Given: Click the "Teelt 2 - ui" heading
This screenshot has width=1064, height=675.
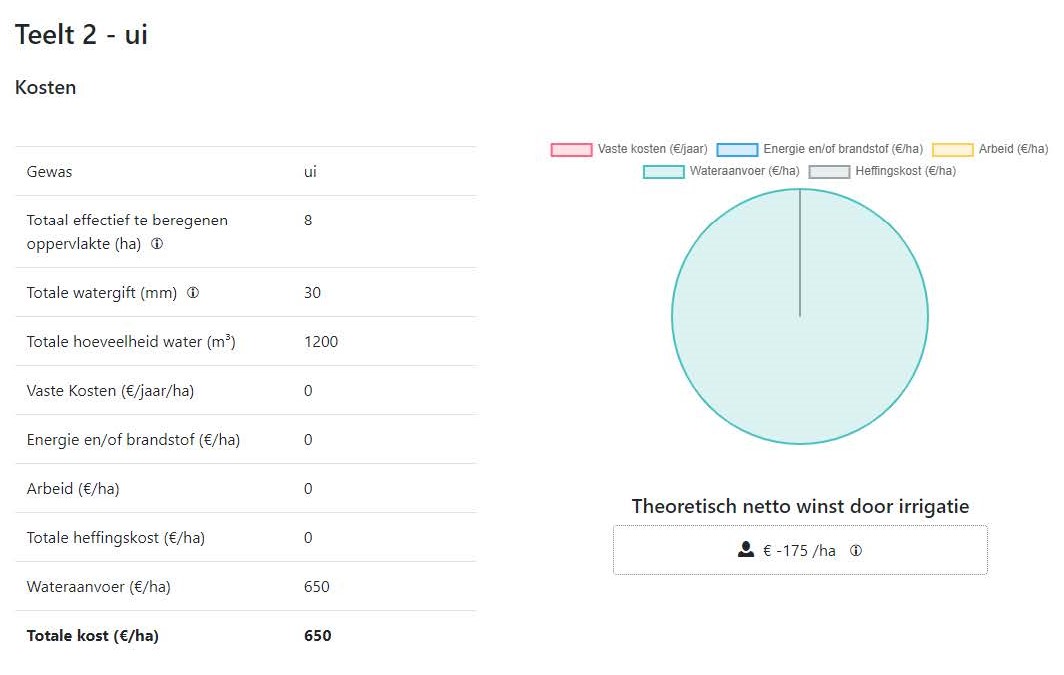Looking at the screenshot, I should click(x=82, y=35).
